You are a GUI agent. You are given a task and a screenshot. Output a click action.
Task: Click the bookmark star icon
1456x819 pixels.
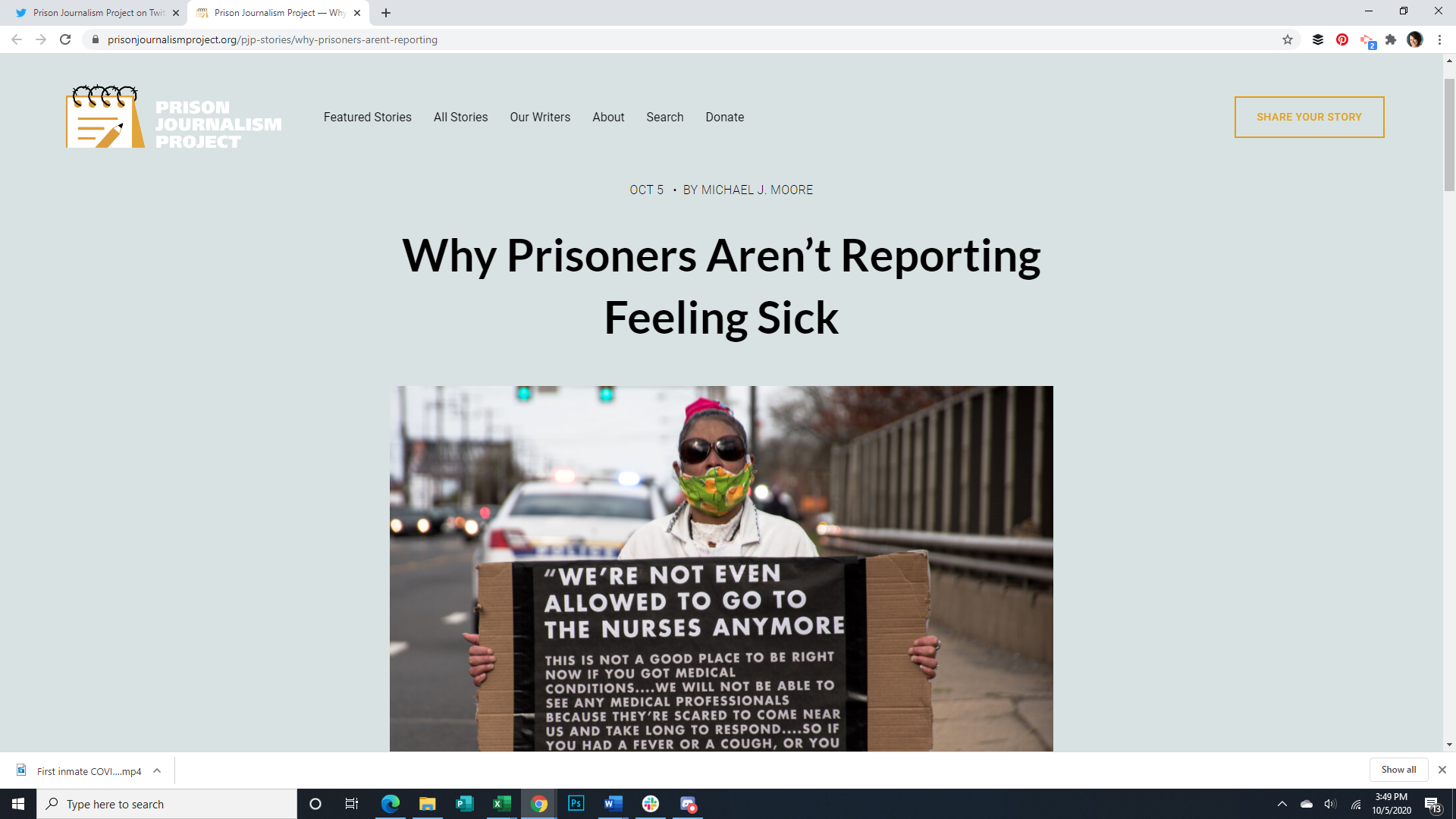pos(1287,39)
